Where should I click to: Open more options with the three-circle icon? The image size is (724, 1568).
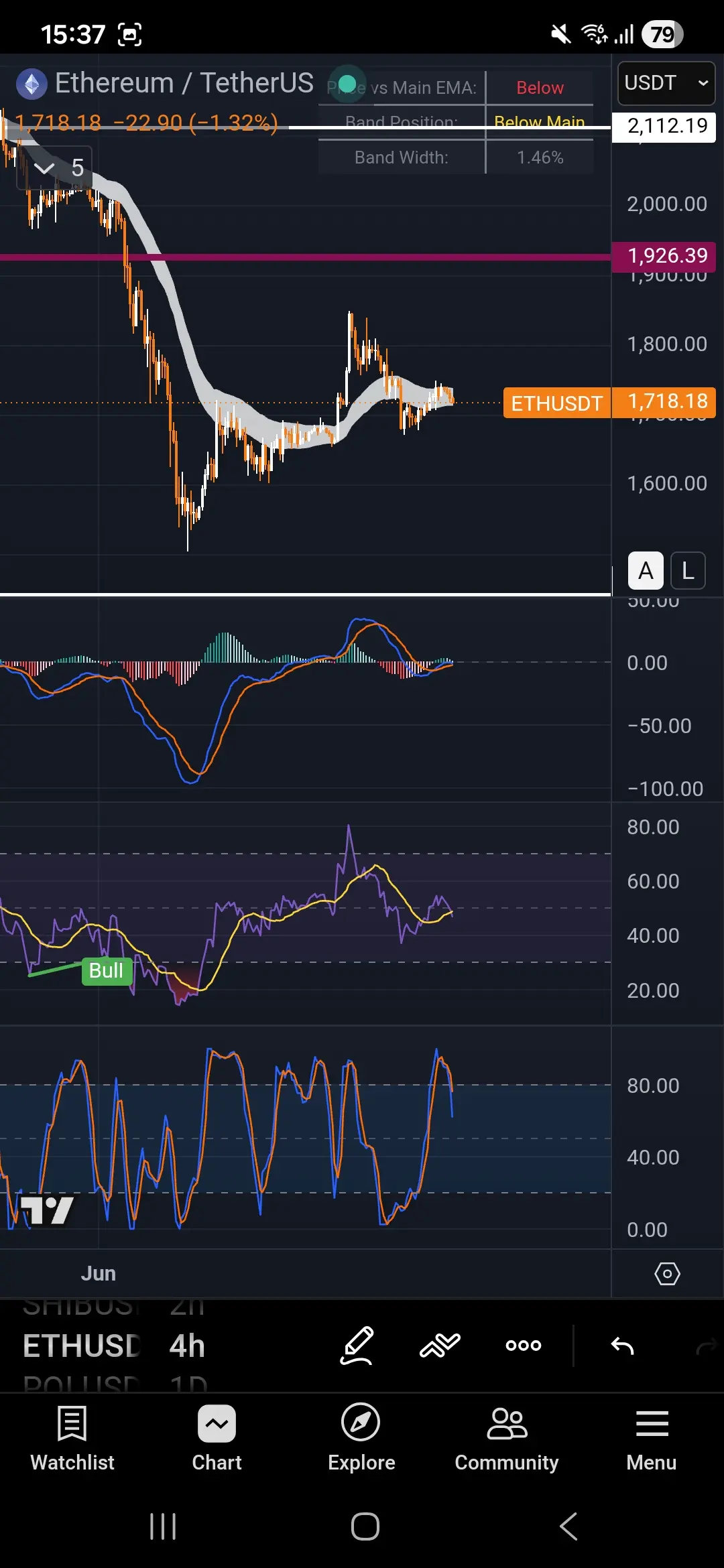click(523, 1345)
